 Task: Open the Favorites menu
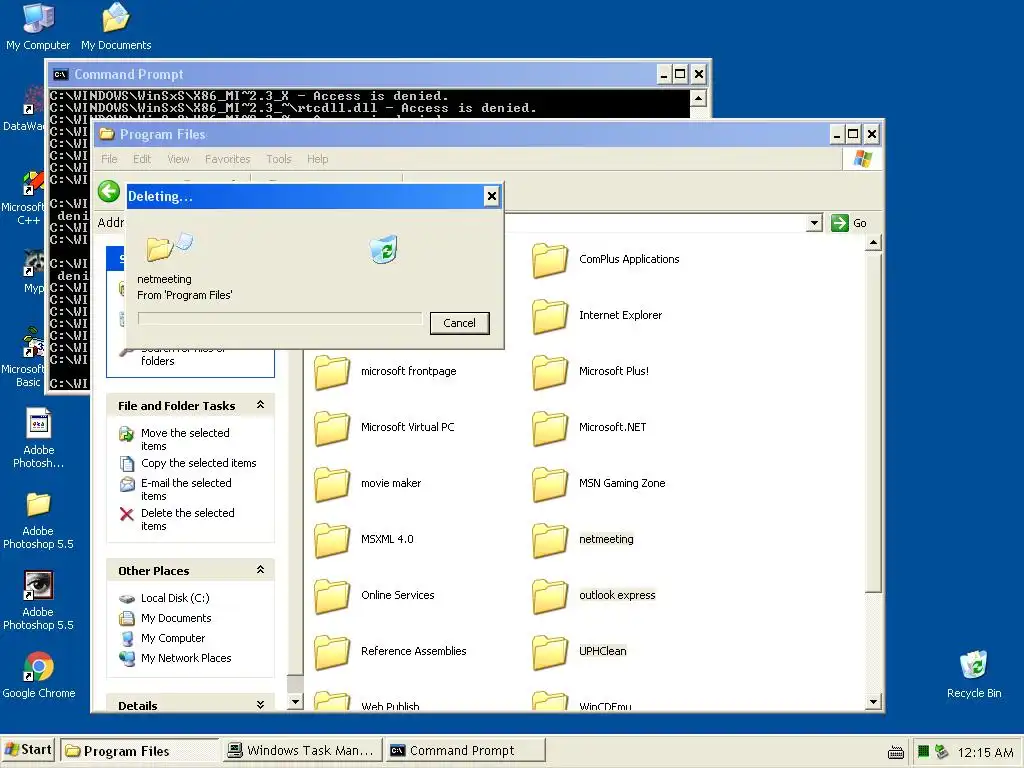[227, 159]
